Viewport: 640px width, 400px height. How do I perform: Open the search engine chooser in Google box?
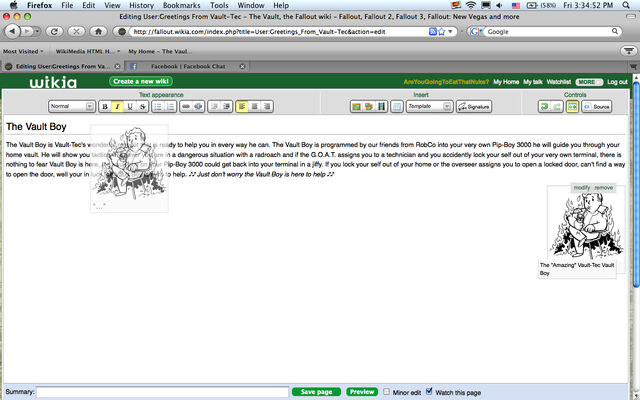(475, 31)
